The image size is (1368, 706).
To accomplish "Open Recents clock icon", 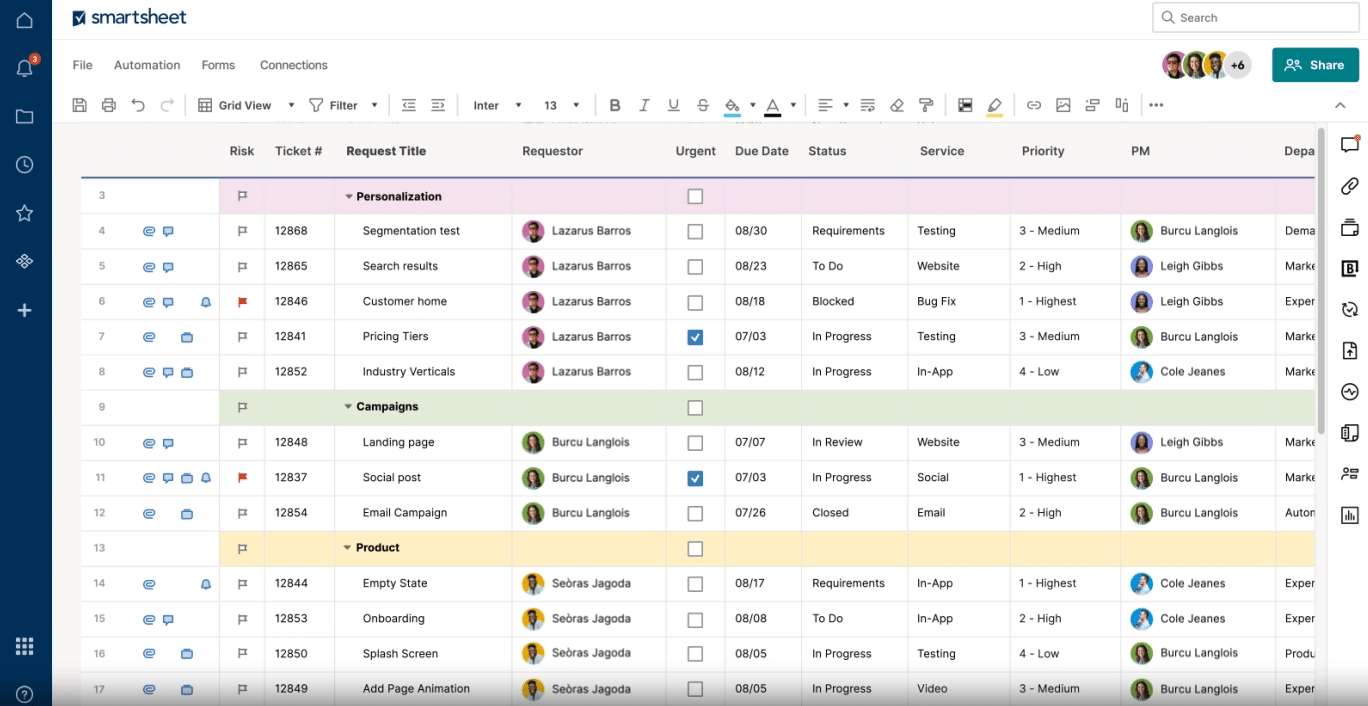I will point(25,165).
